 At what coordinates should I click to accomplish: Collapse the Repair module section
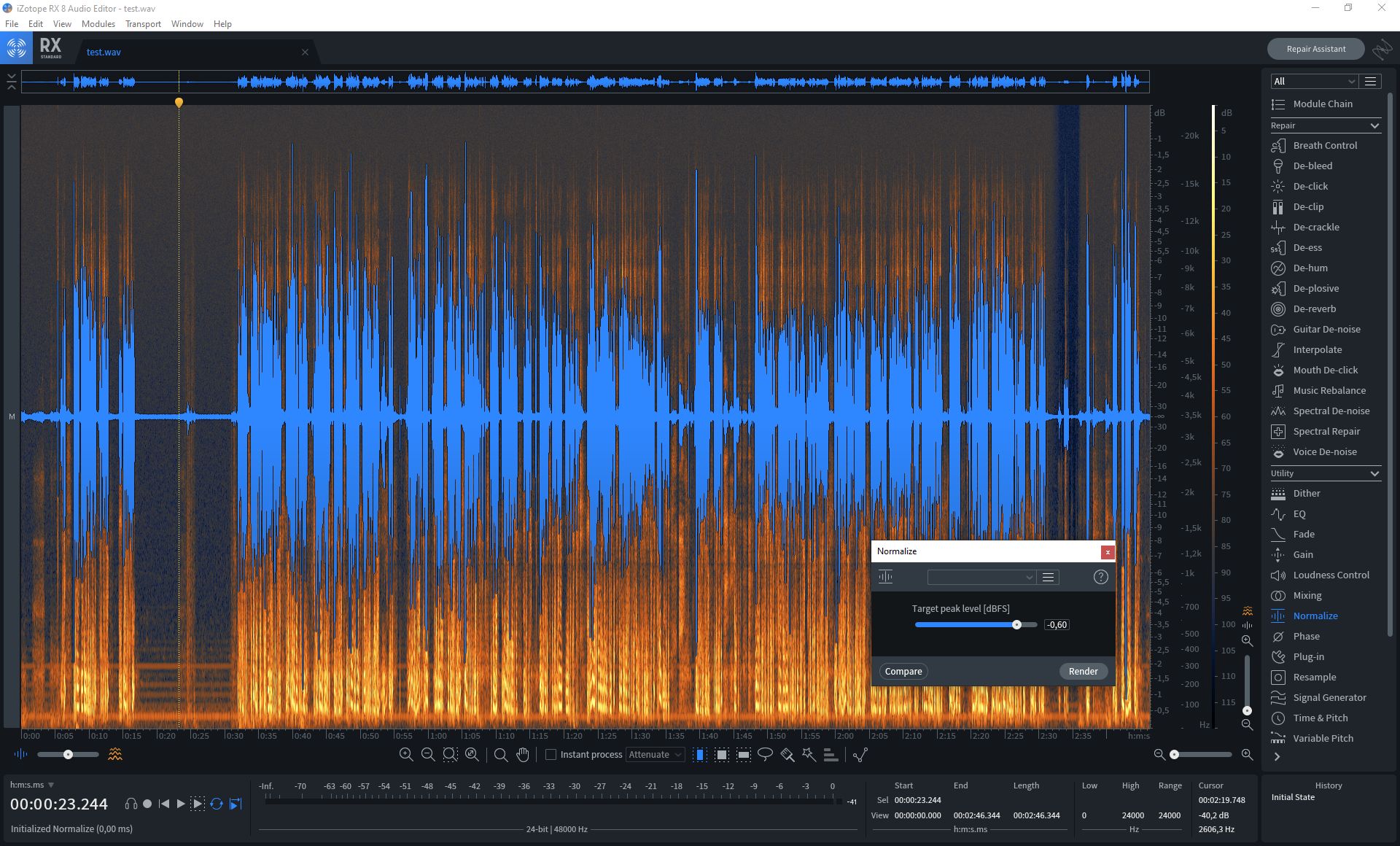pyautogui.click(x=1375, y=125)
